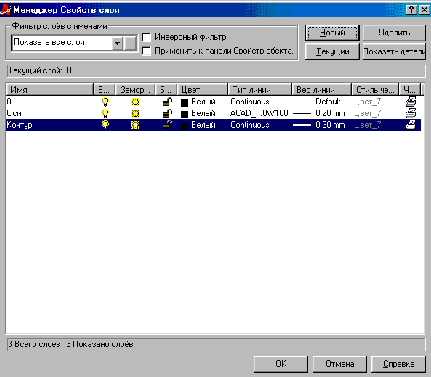The width and height of the screenshot is (431, 377).
Task: Click the printer plot icon for layer Оси
Action: (411, 113)
